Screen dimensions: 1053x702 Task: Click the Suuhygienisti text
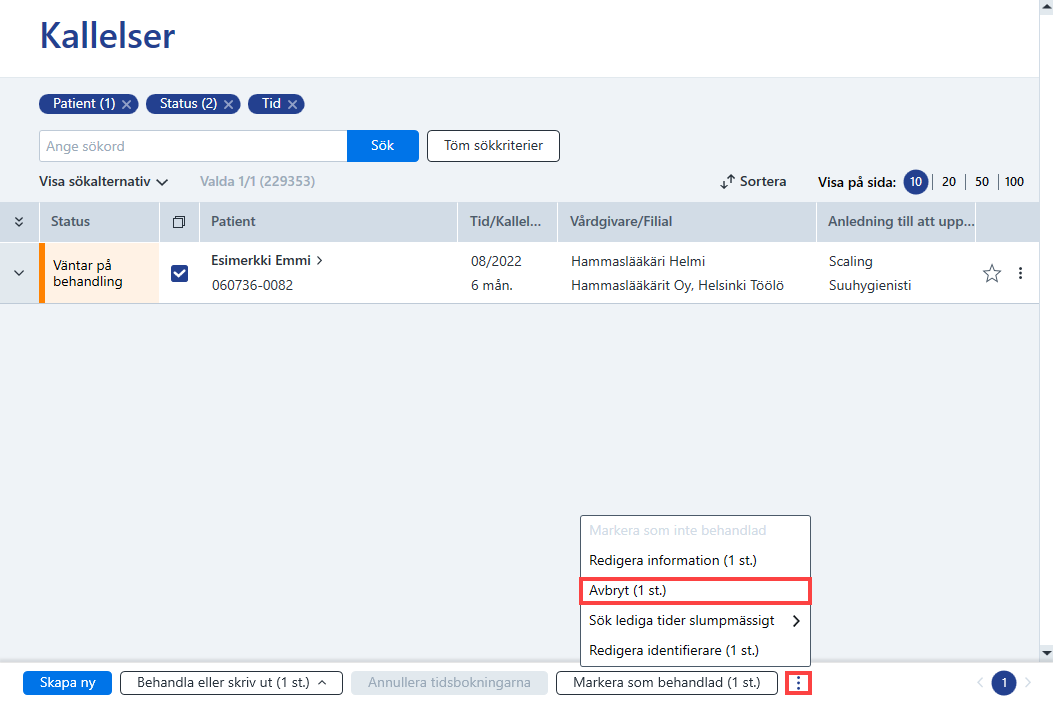tap(870, 286)
